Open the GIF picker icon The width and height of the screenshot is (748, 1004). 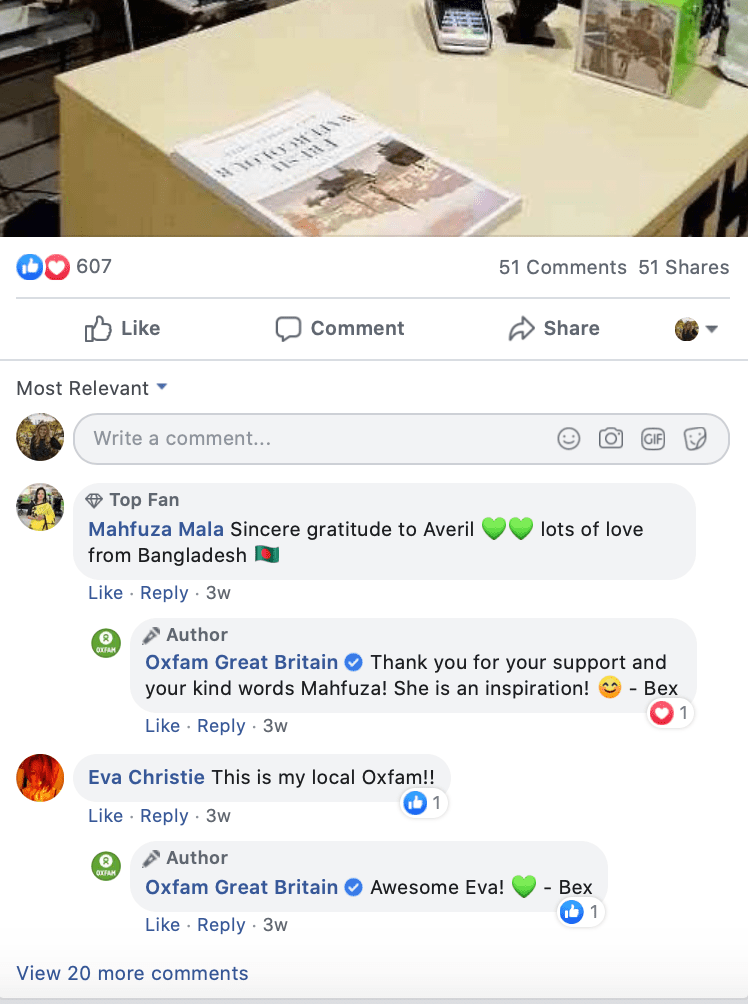pos(653,439)
